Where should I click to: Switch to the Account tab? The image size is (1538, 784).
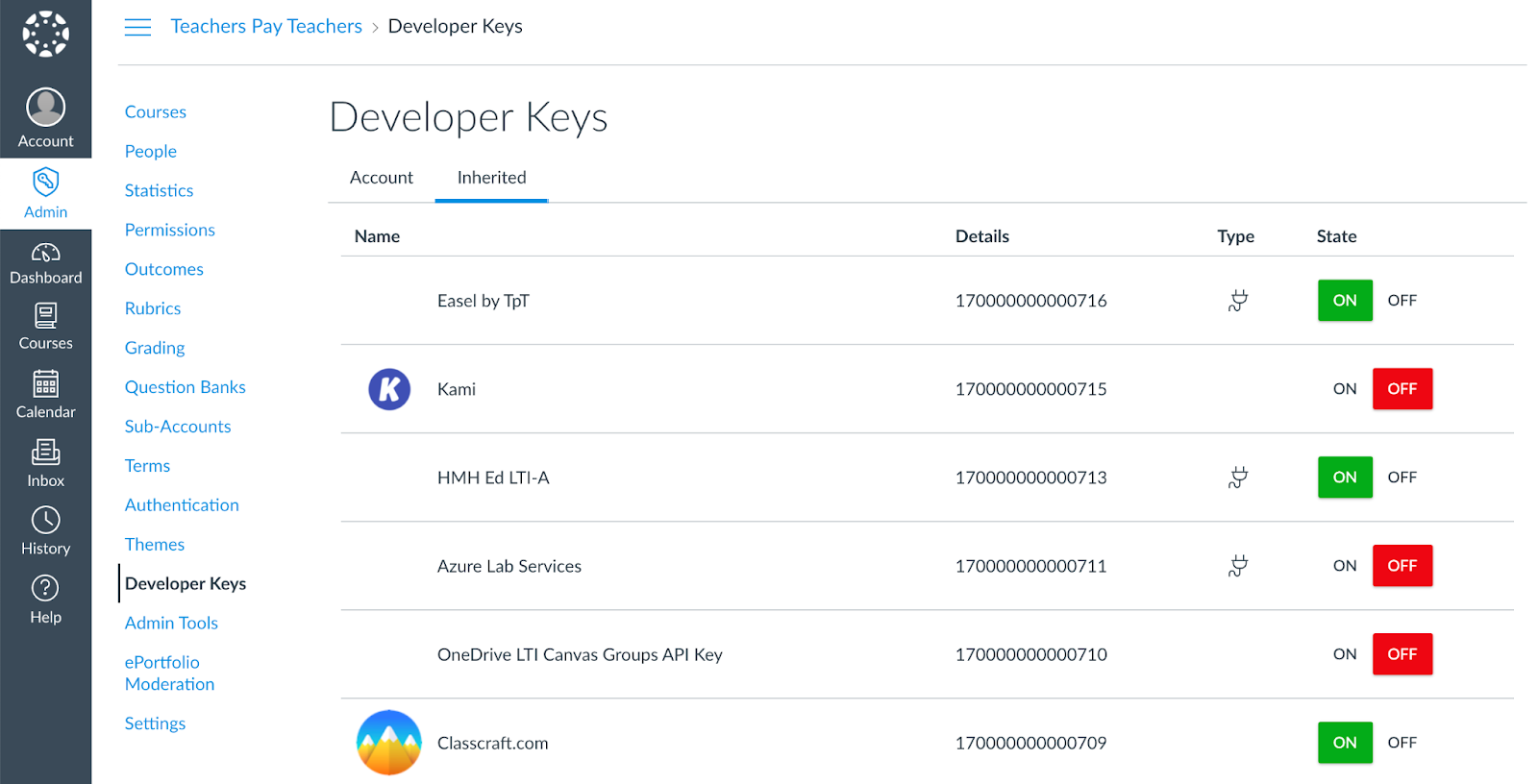[382, 178]
